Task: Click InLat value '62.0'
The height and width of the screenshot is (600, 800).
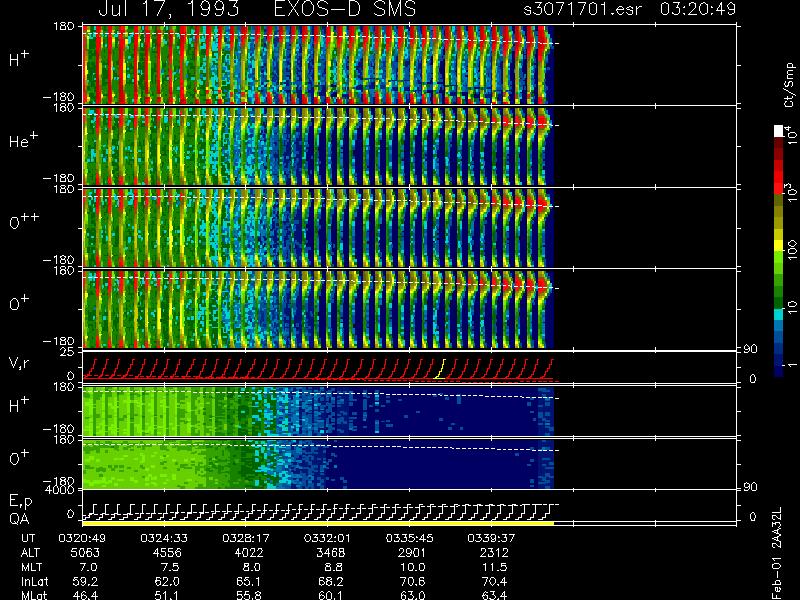Action: [x=167, y=581]
